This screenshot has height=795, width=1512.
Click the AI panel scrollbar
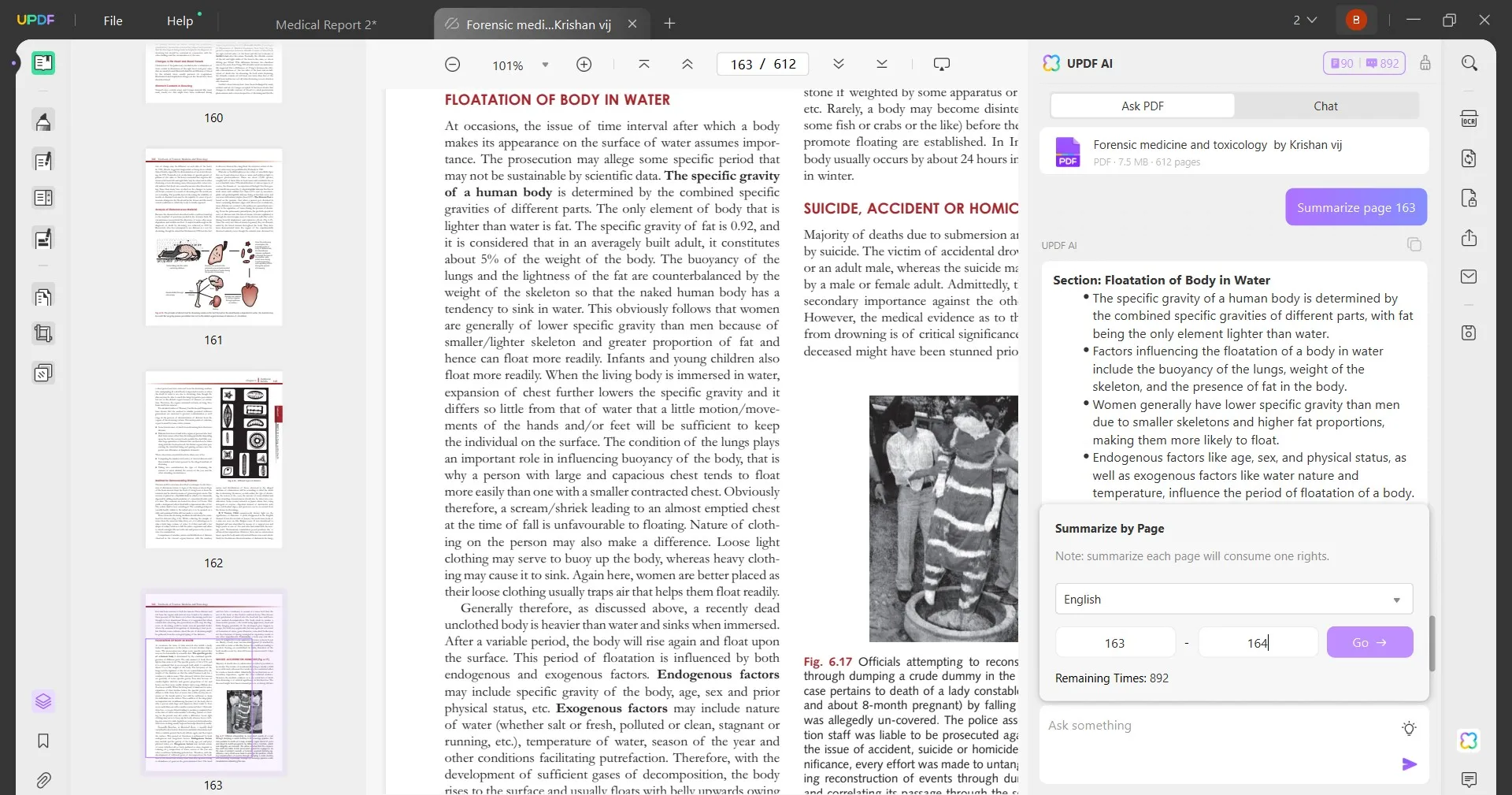pyautogui.click(x=1432, y=643)
